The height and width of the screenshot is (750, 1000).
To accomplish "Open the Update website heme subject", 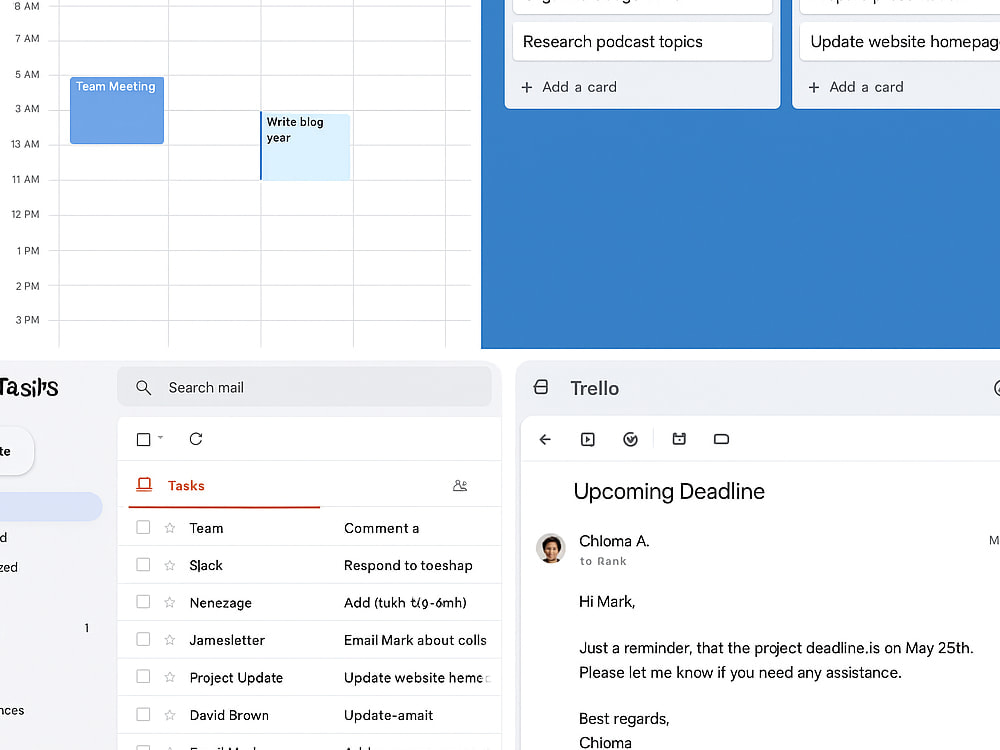I will (416, 678).
